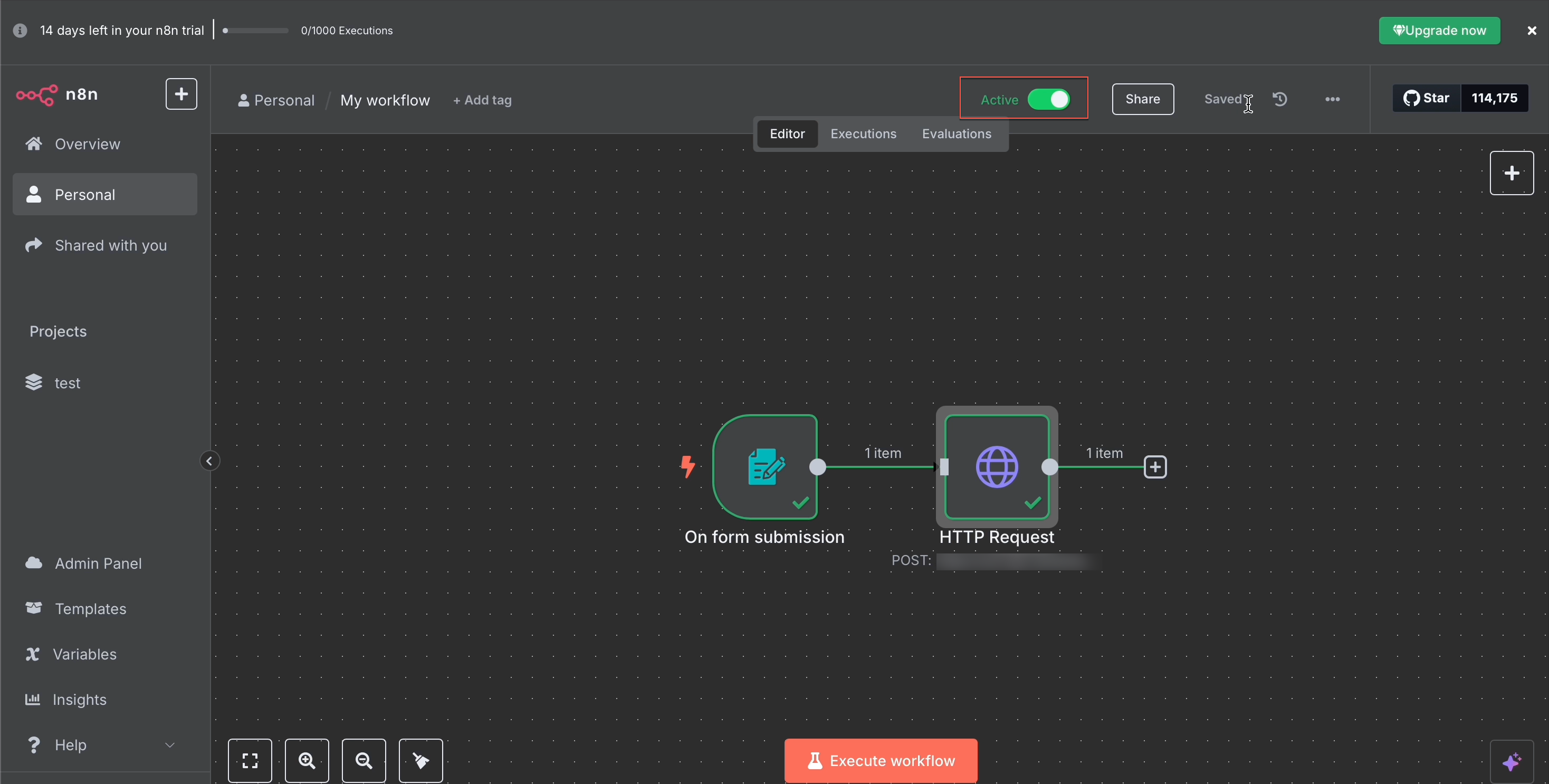Select Personal in the sidebar
The height and width of the screenshot is (784, 1549).
pos(104,194)
